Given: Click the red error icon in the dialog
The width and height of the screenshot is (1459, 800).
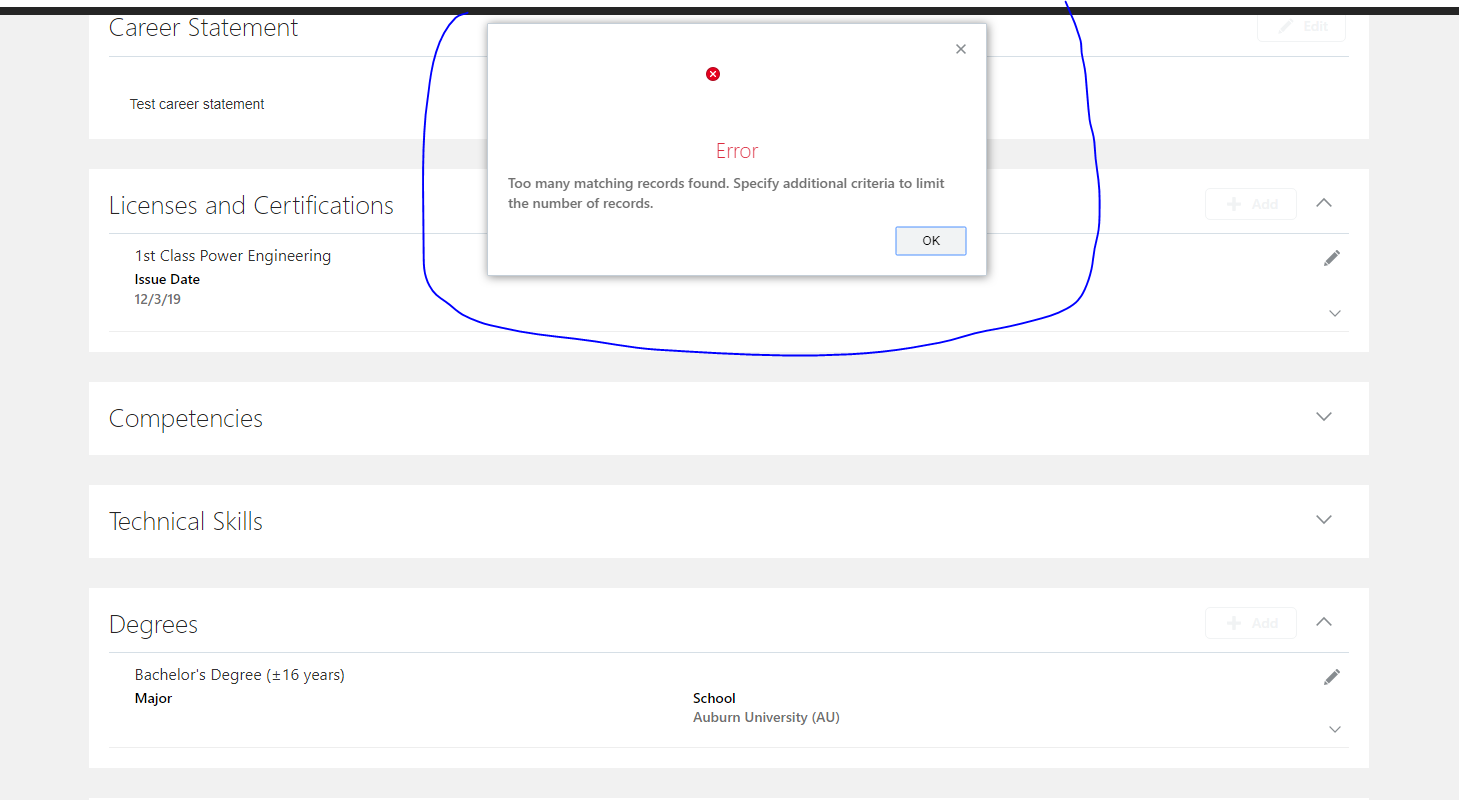Looking at the screenshot, I should click(x=712, y=73).
